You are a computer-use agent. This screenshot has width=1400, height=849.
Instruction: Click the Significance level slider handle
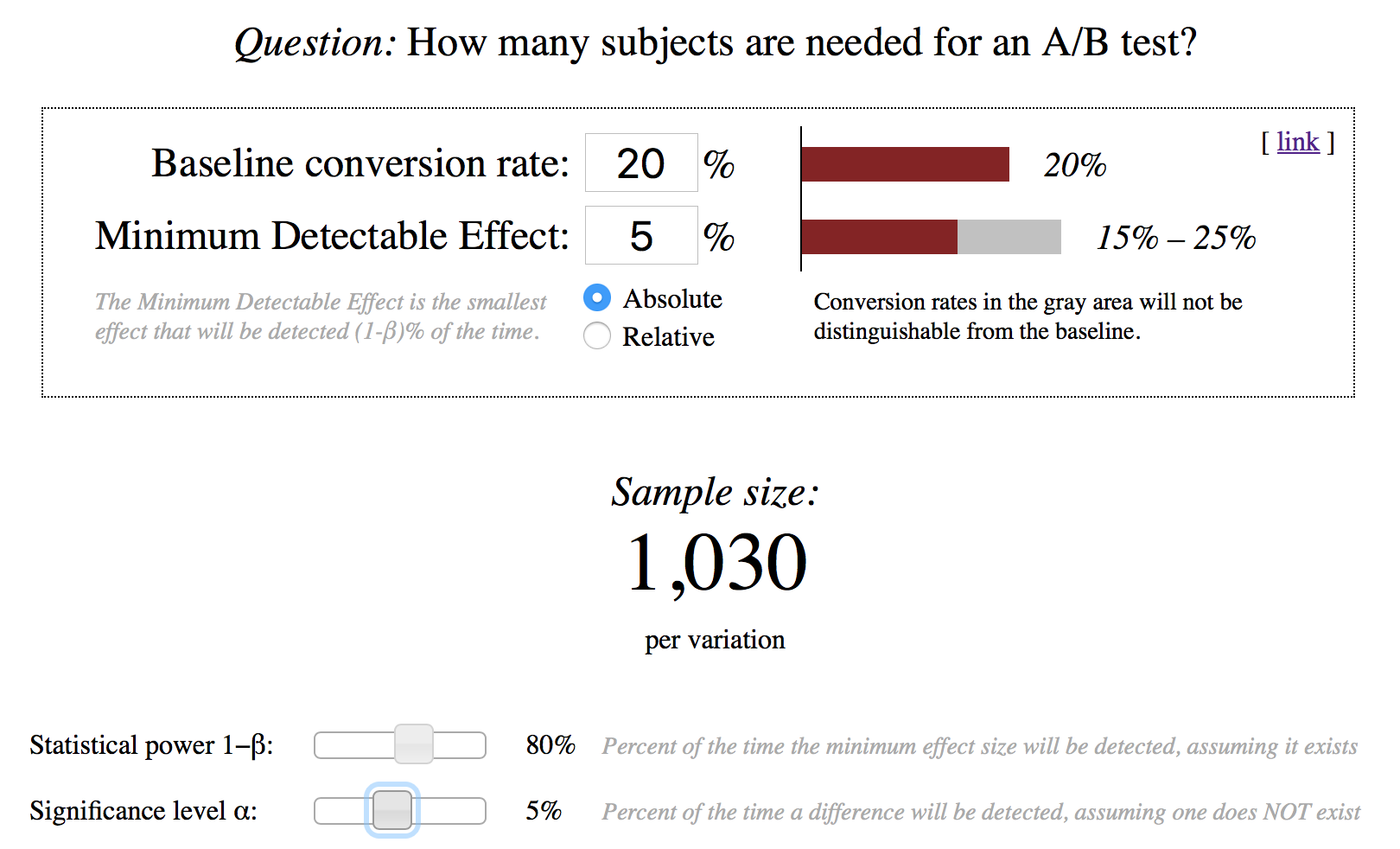pos(392,810)
